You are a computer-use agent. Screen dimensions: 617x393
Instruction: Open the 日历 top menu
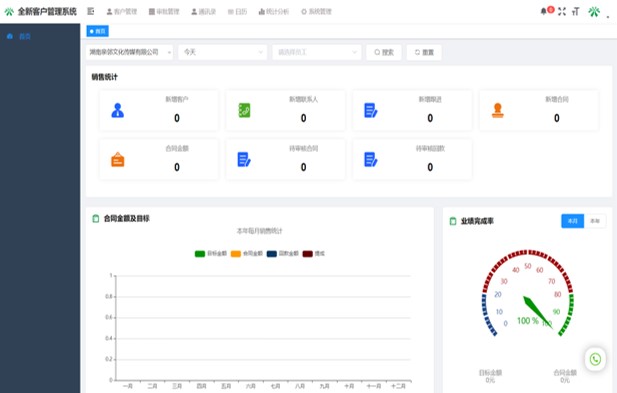(x=237, y=12)
